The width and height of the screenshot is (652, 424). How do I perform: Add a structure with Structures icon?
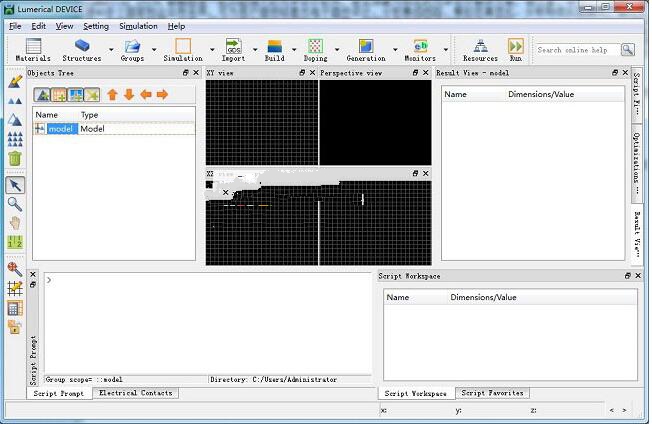coord(82,45)
